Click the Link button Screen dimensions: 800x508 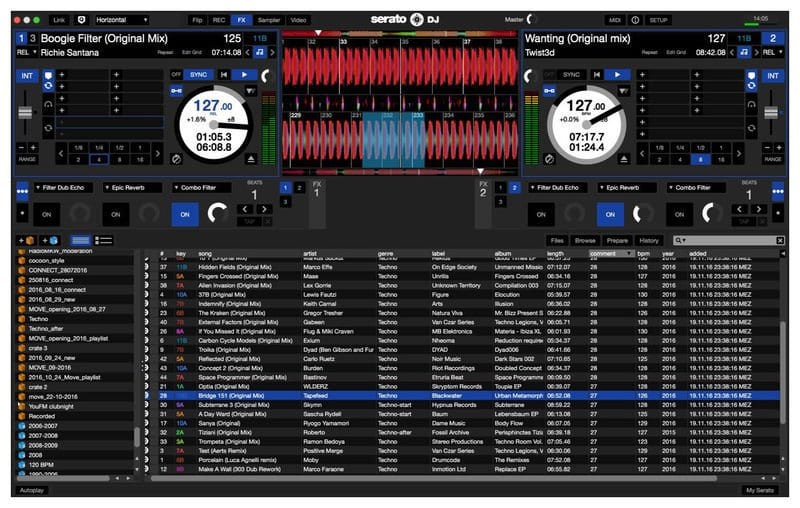(59, 20)
